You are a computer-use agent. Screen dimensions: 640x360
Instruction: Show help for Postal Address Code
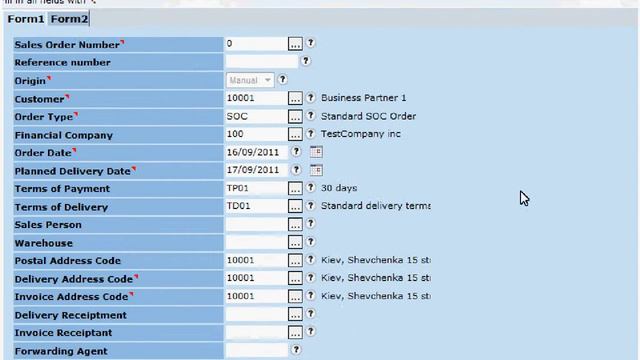(x=311, y=260)
